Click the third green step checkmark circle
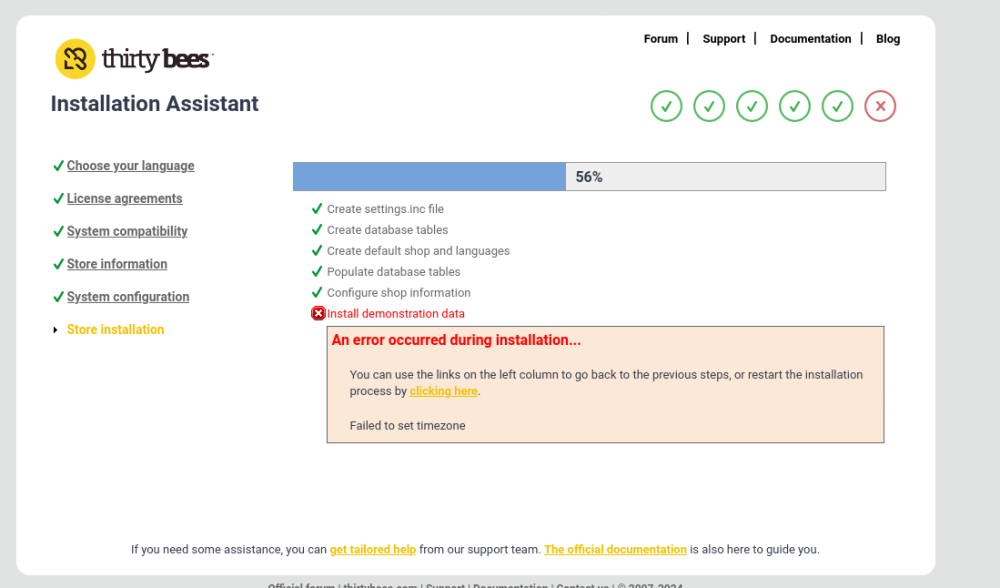Viewport: 1000px width, 588px height. [752, 106]
